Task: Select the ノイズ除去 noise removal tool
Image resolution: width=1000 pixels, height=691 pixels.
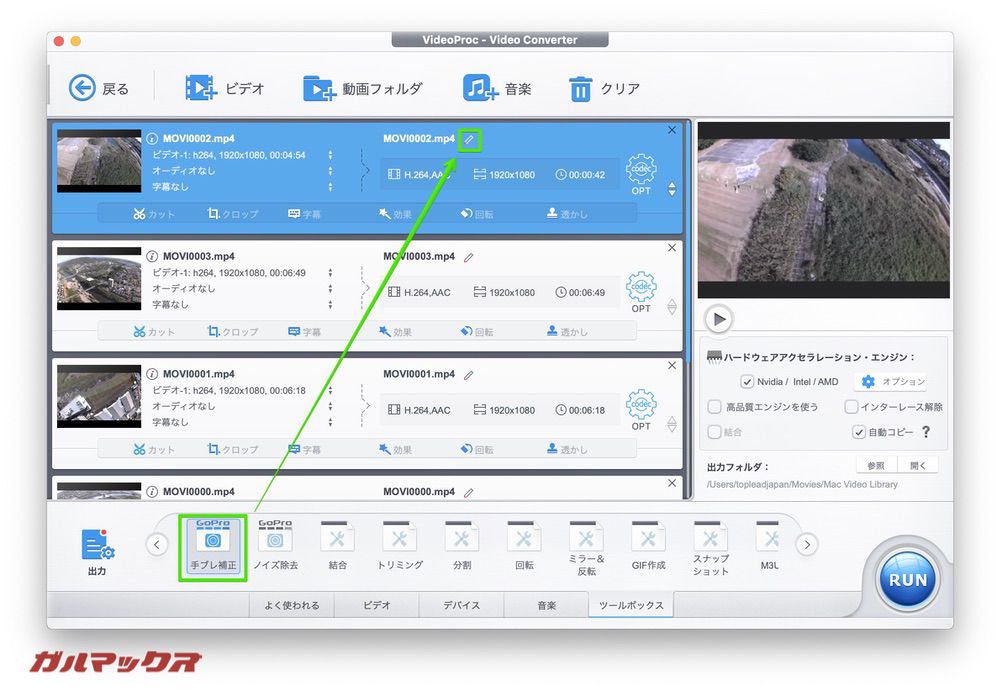Action: point(275,540)
